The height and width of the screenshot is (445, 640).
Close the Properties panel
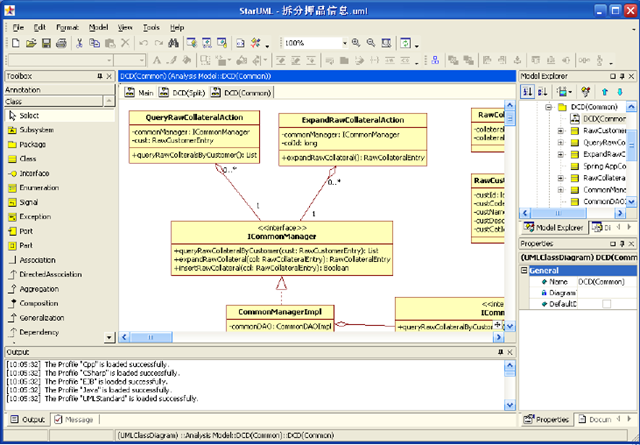(x=631, y=244)
